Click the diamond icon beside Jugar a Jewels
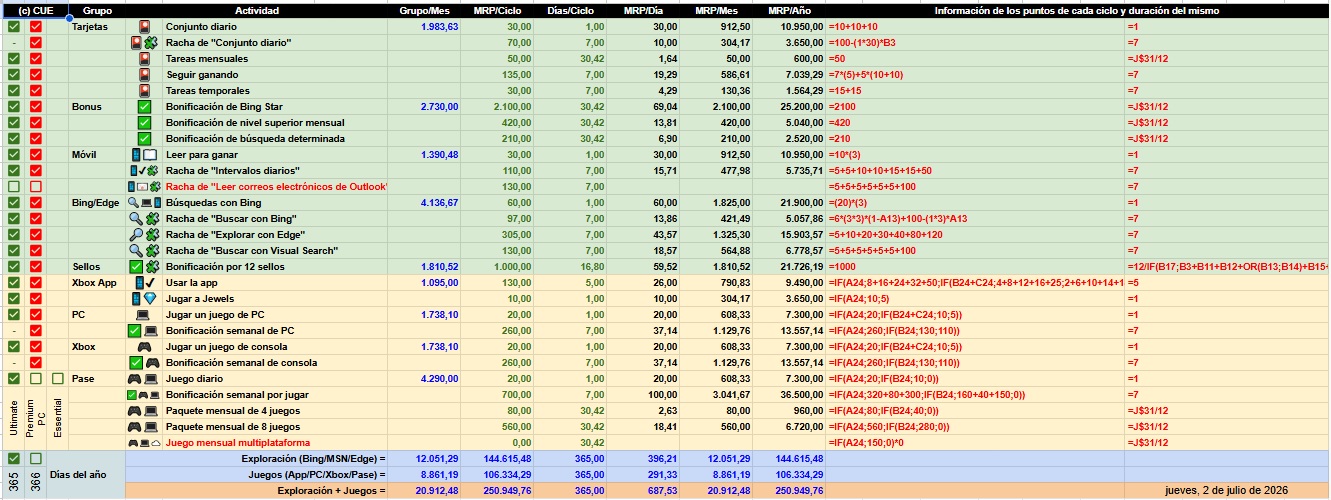 pyautogui.click(x=151, y=299)
